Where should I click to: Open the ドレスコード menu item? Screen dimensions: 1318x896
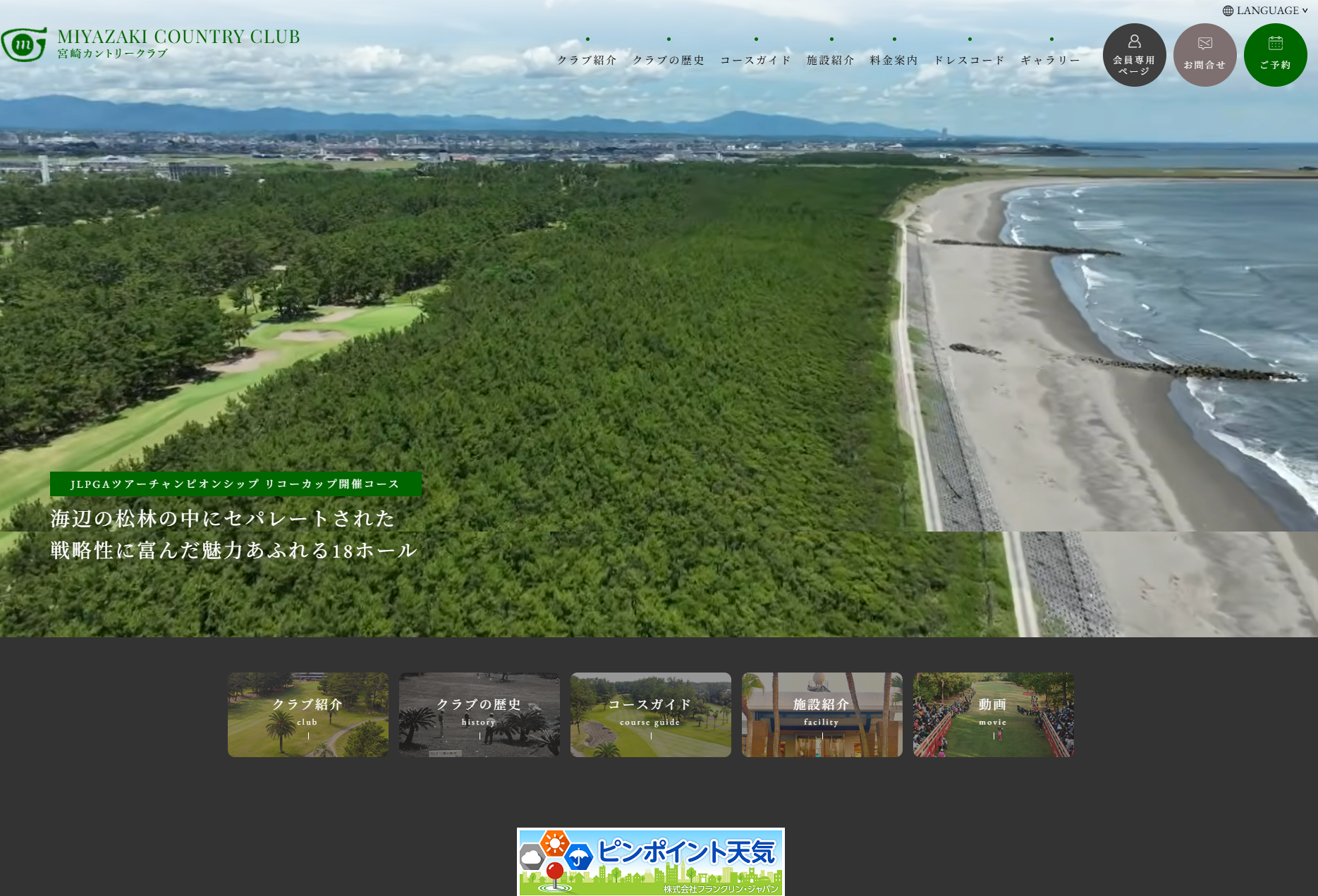(969, 60)
